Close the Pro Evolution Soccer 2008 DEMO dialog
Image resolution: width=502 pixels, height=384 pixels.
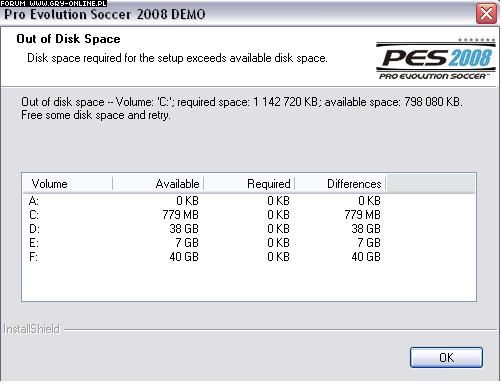(x=486, y=14)
